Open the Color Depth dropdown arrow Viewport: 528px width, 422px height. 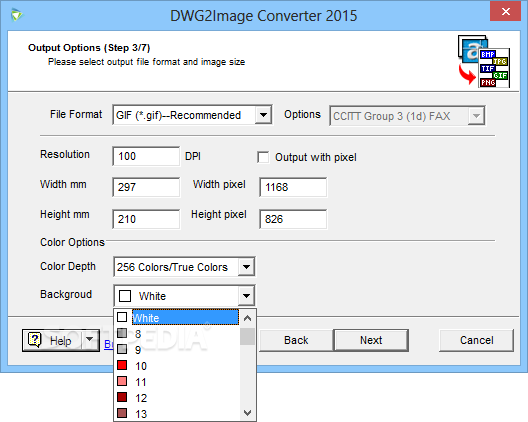246,267
